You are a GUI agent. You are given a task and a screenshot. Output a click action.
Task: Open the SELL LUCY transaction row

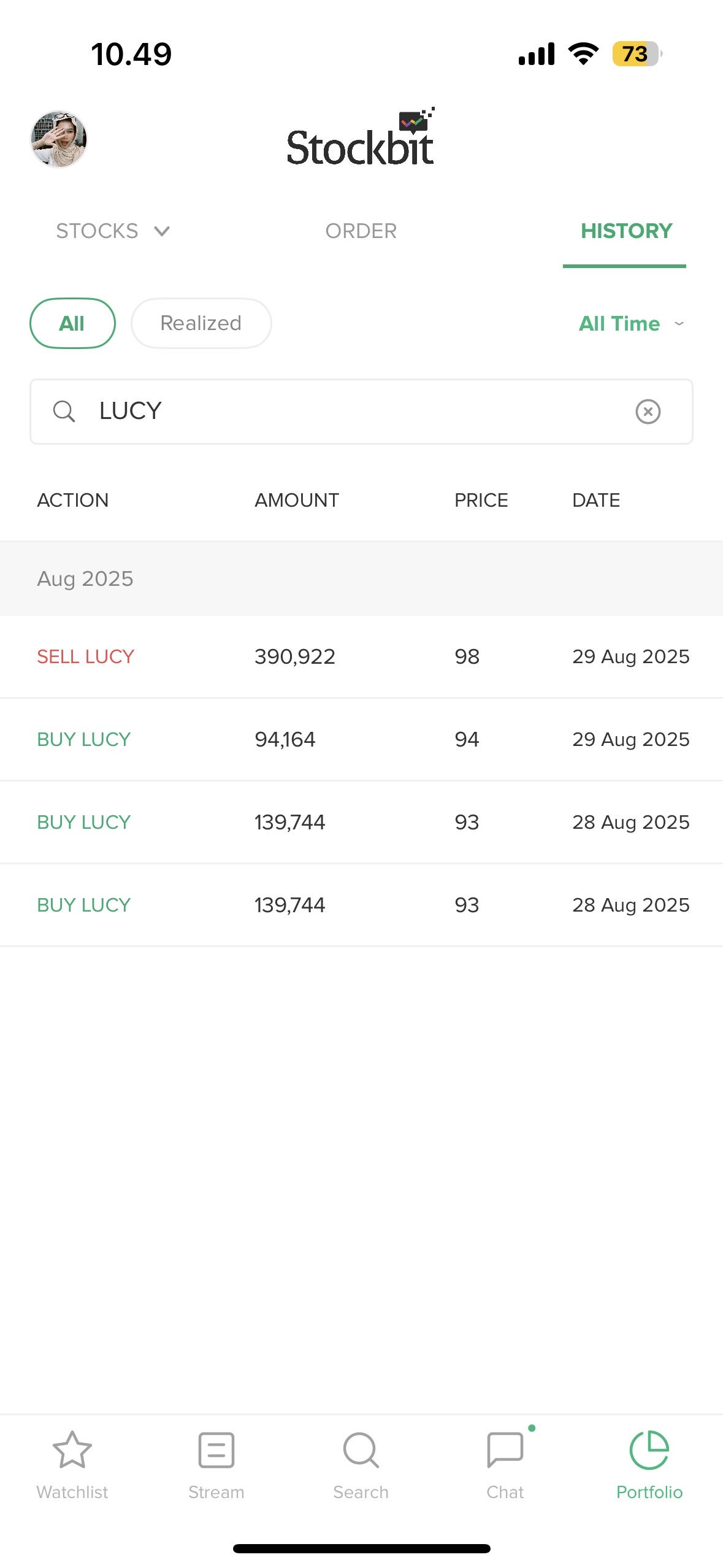click(361, 656)
